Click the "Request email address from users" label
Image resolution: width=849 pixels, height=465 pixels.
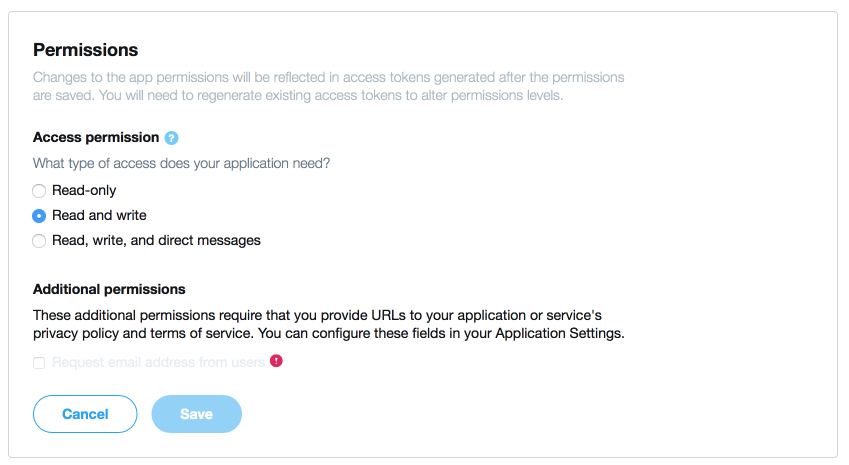tap(158, 362)
